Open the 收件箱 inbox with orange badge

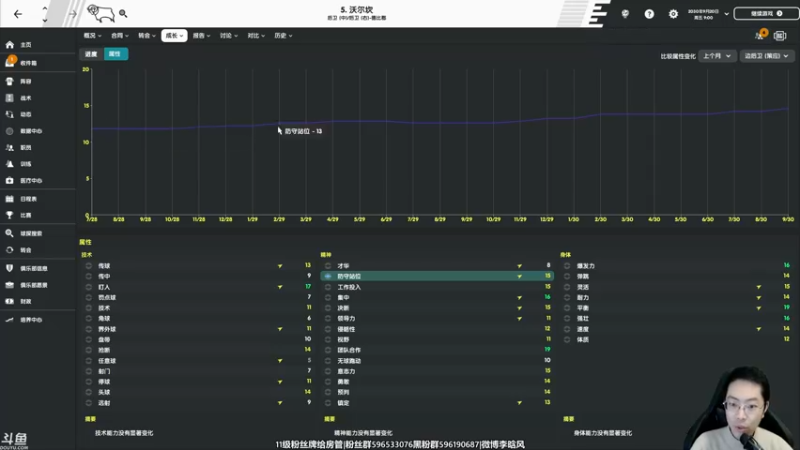click(10, 62)
